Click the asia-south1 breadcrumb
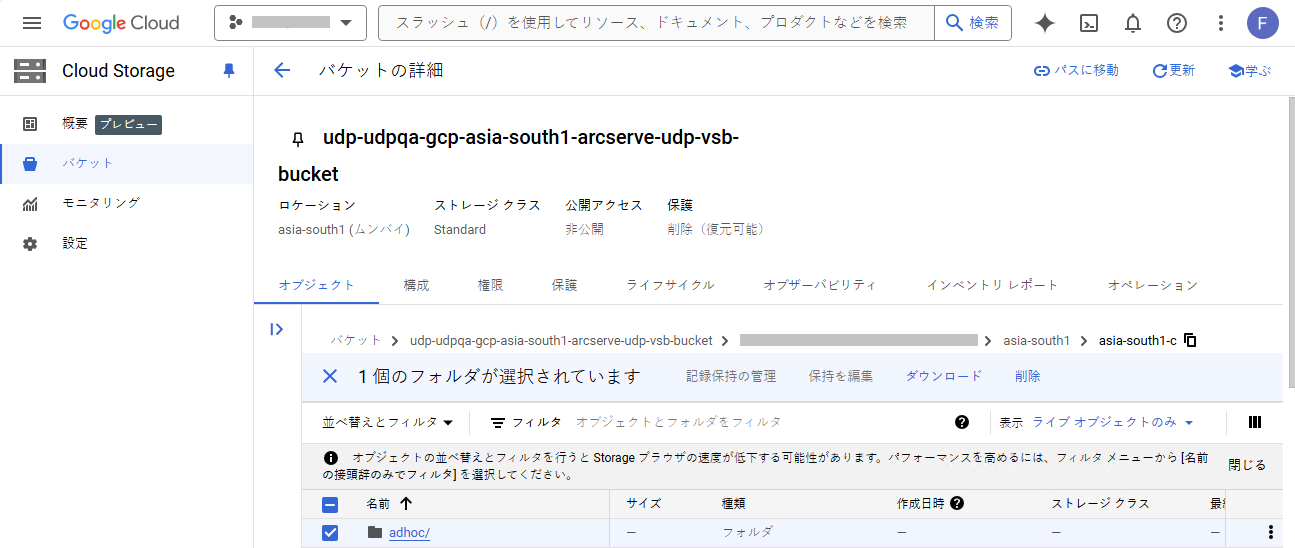Image resolution: width=1295 pixels, height=548 pixels. 1036,341
